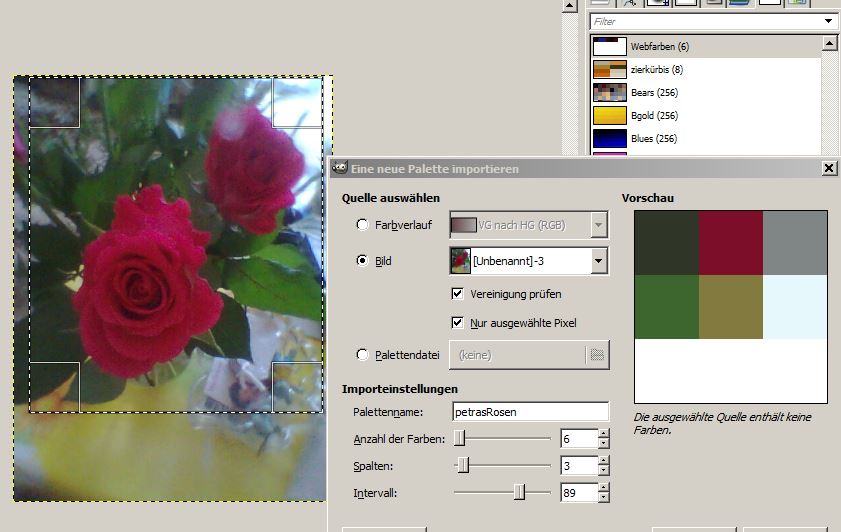
Task: Click the Intervall slider handle
Action: pyautogui.click(x=519, y=492)
